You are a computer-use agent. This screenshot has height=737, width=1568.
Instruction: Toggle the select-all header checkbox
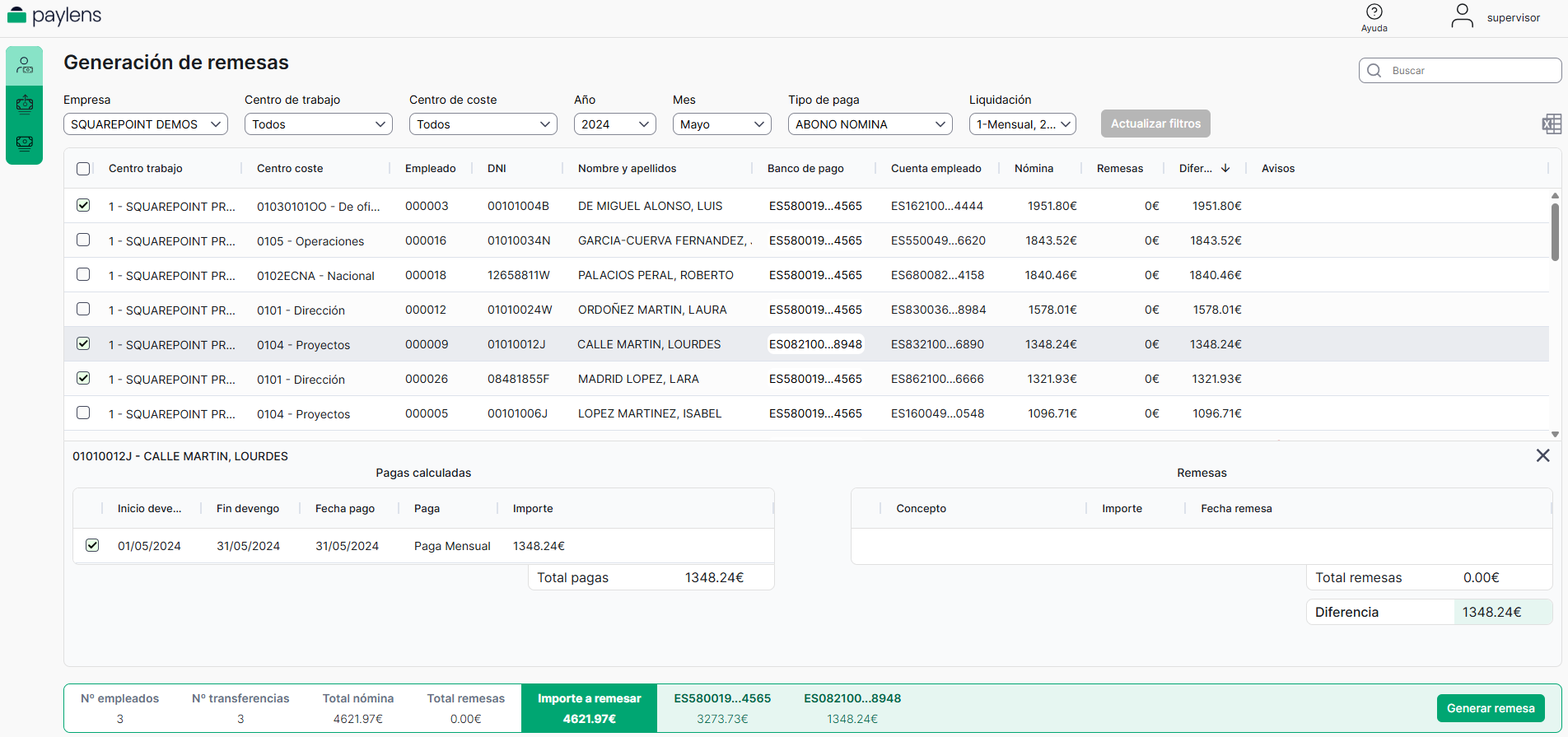pos(83,169)
